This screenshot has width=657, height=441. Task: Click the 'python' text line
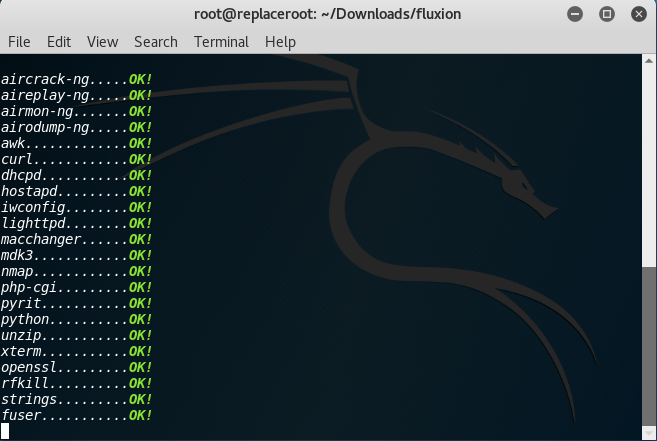(x=76, y=319)
